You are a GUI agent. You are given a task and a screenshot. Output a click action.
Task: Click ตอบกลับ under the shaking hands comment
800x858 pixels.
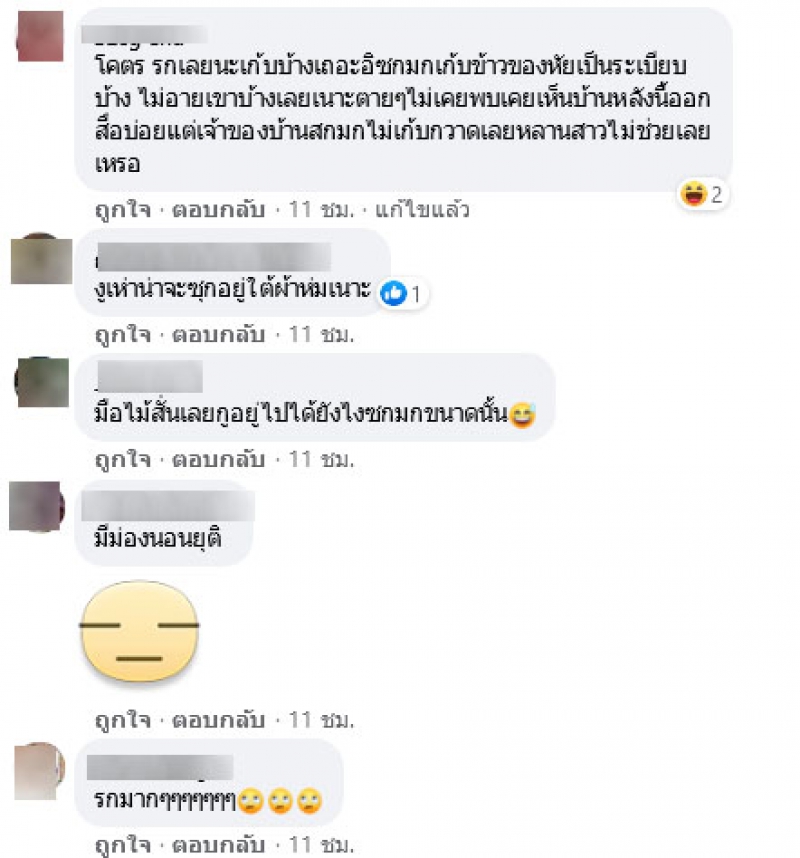(218, 459)
